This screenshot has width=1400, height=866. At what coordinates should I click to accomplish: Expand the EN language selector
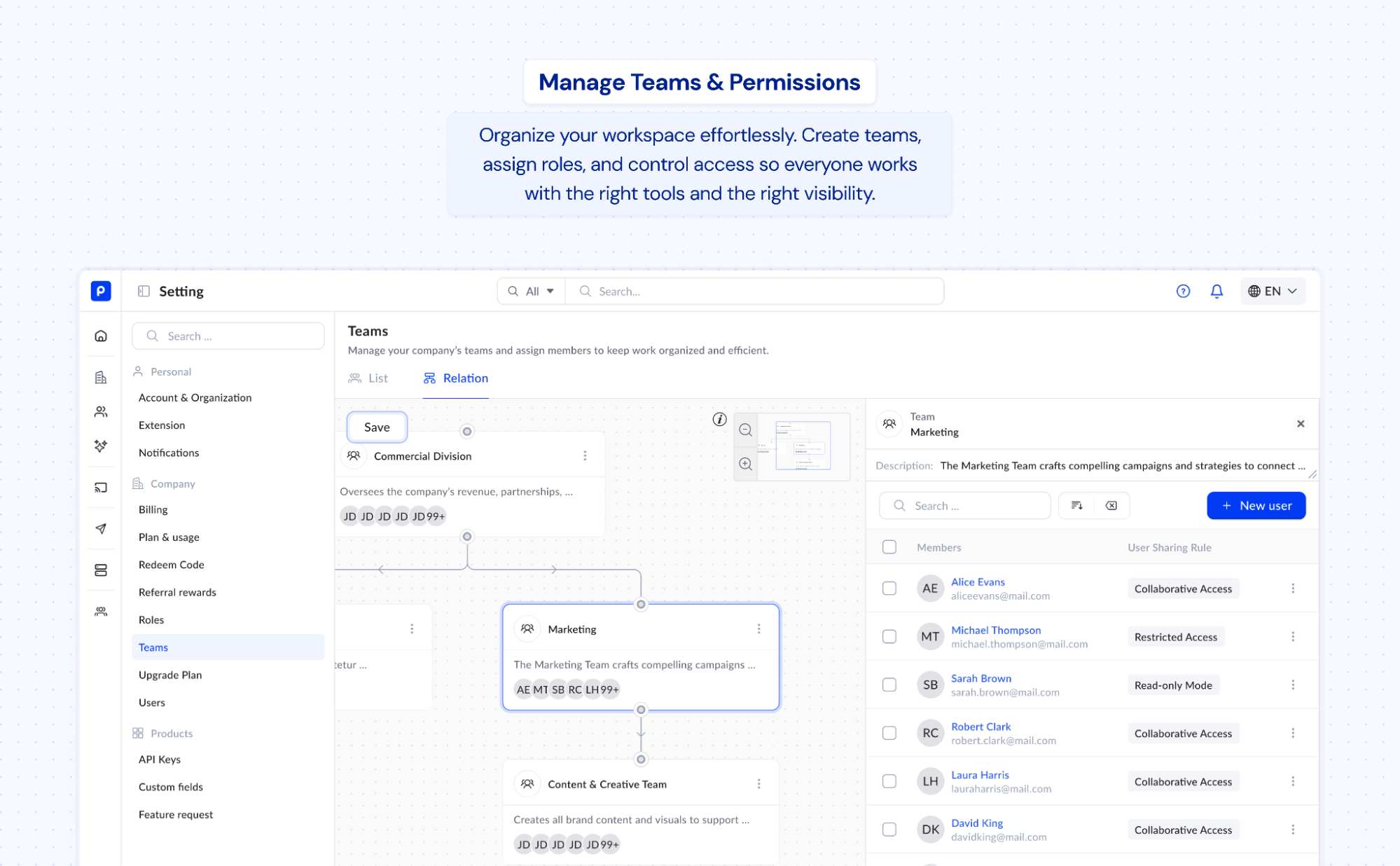click(x=1272, y=291)
